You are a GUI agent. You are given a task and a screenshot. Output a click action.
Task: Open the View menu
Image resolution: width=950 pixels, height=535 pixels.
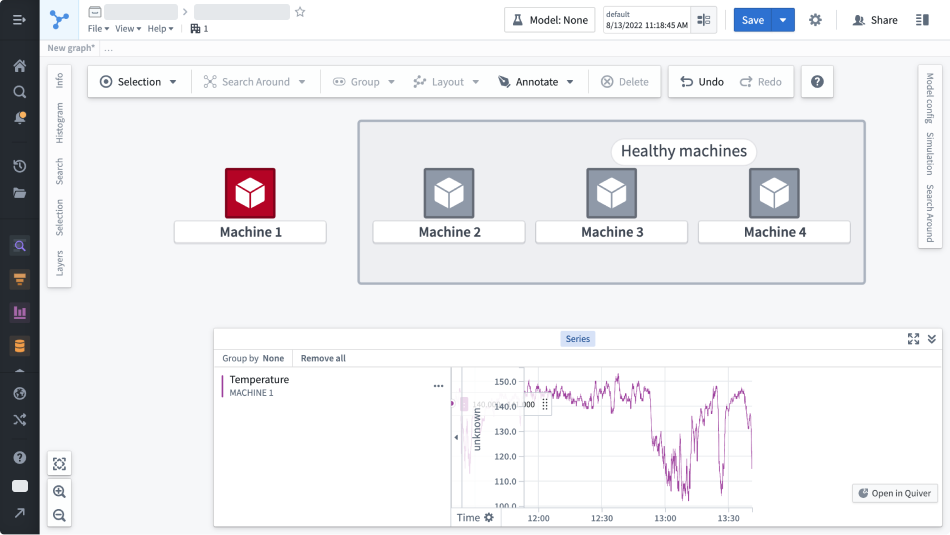point(128,28)
